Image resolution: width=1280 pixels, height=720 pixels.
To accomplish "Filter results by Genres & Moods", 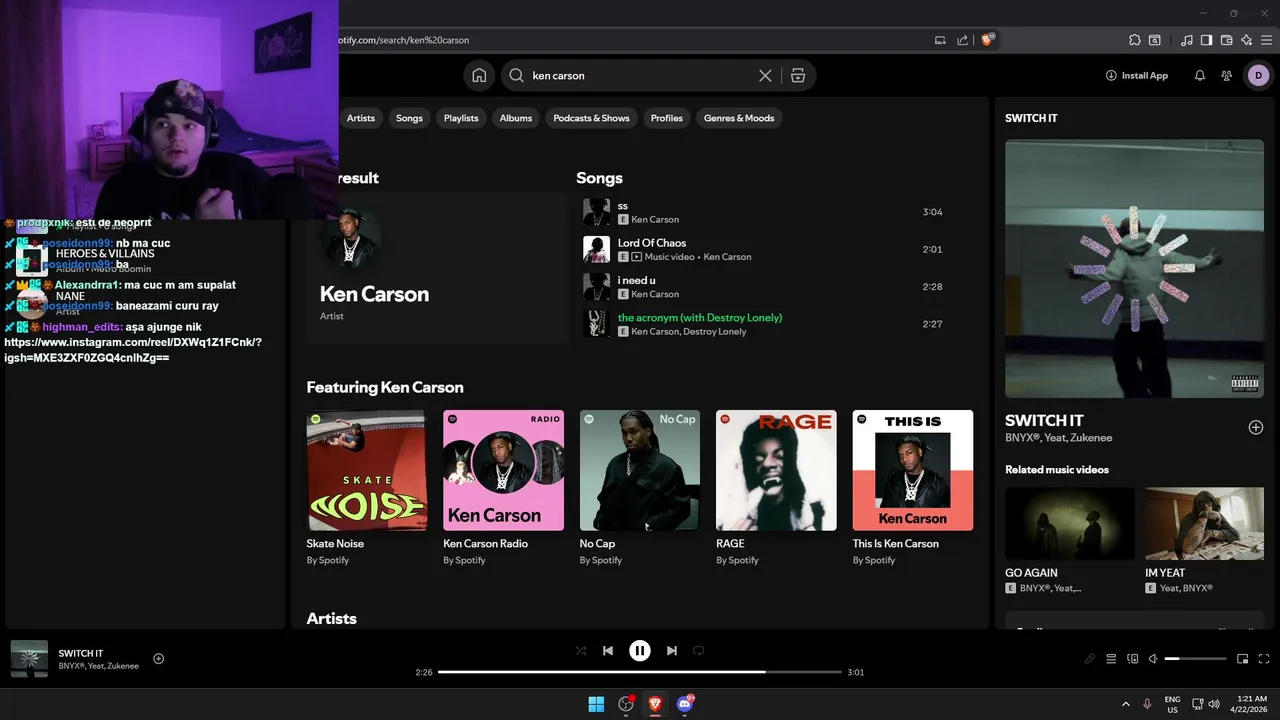I will click(739, 118).
